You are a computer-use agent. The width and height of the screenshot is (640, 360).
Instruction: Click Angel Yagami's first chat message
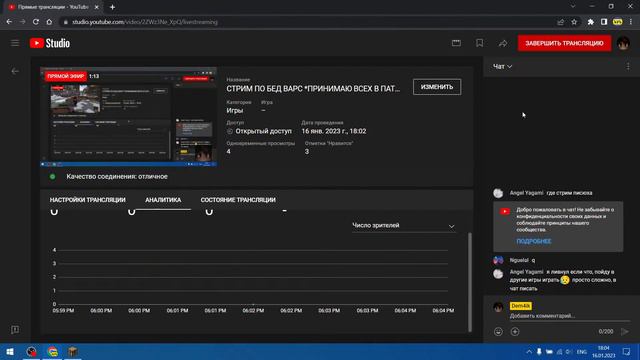click(551, 193)
